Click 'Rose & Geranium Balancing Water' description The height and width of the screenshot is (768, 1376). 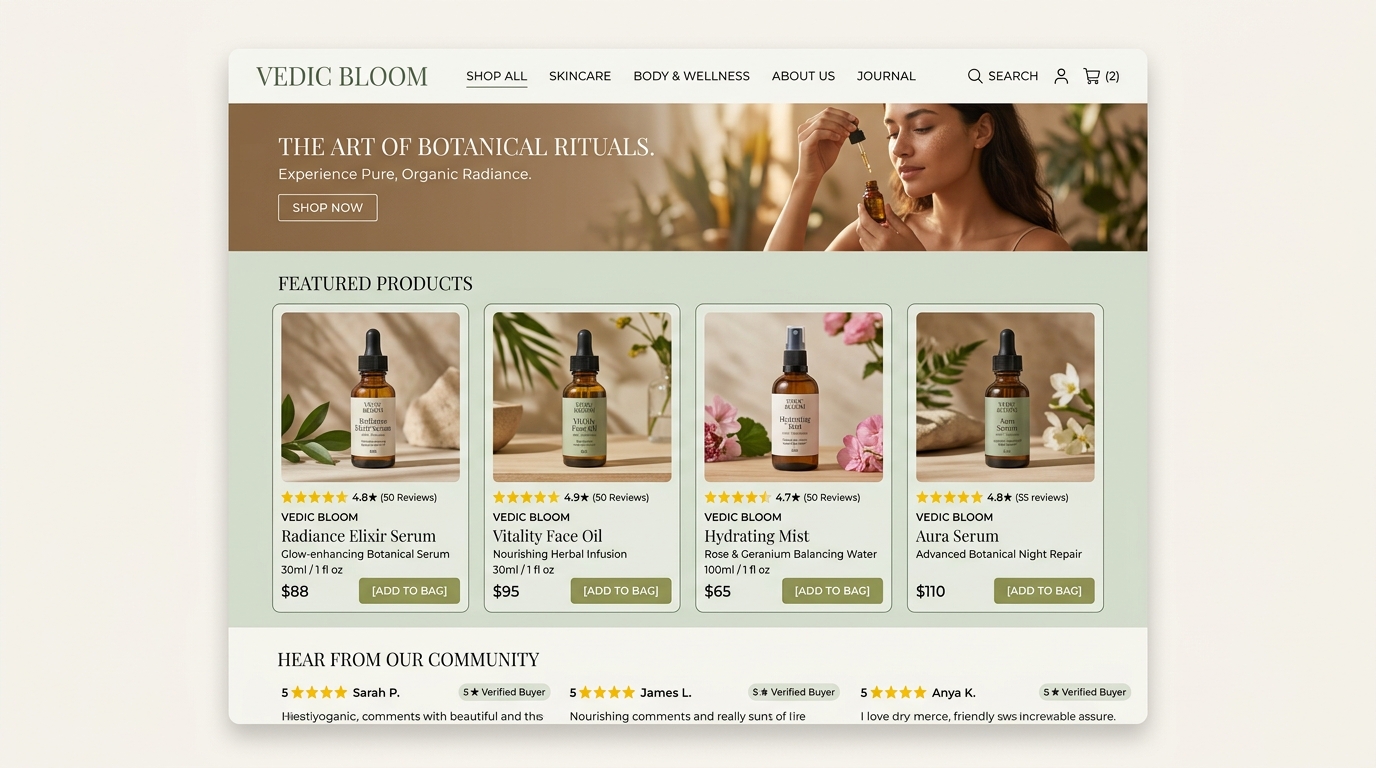click(790, 554)
